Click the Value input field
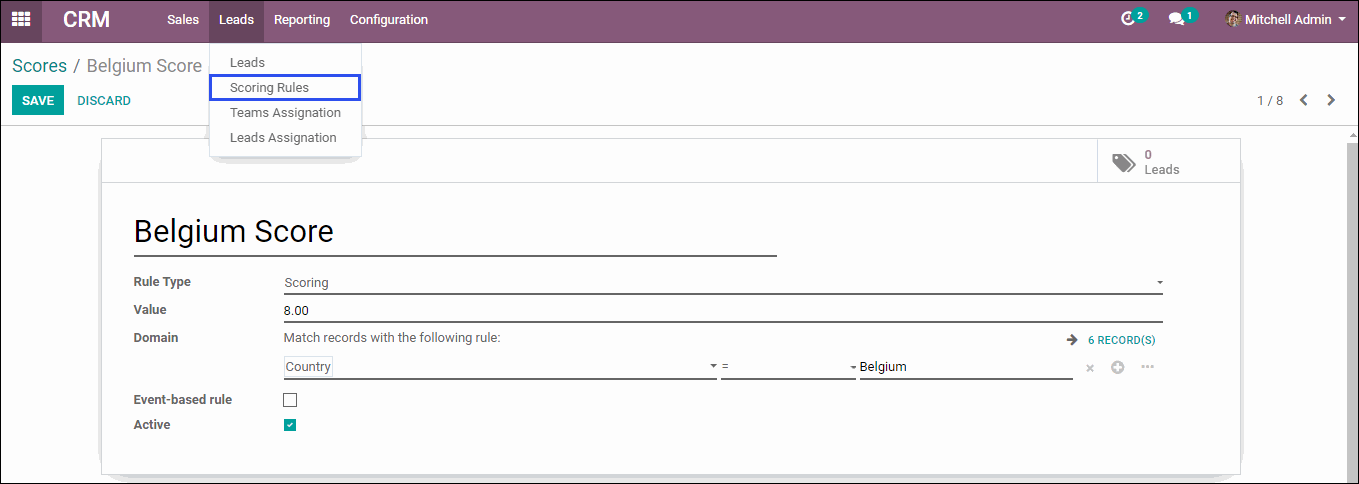 723,311
